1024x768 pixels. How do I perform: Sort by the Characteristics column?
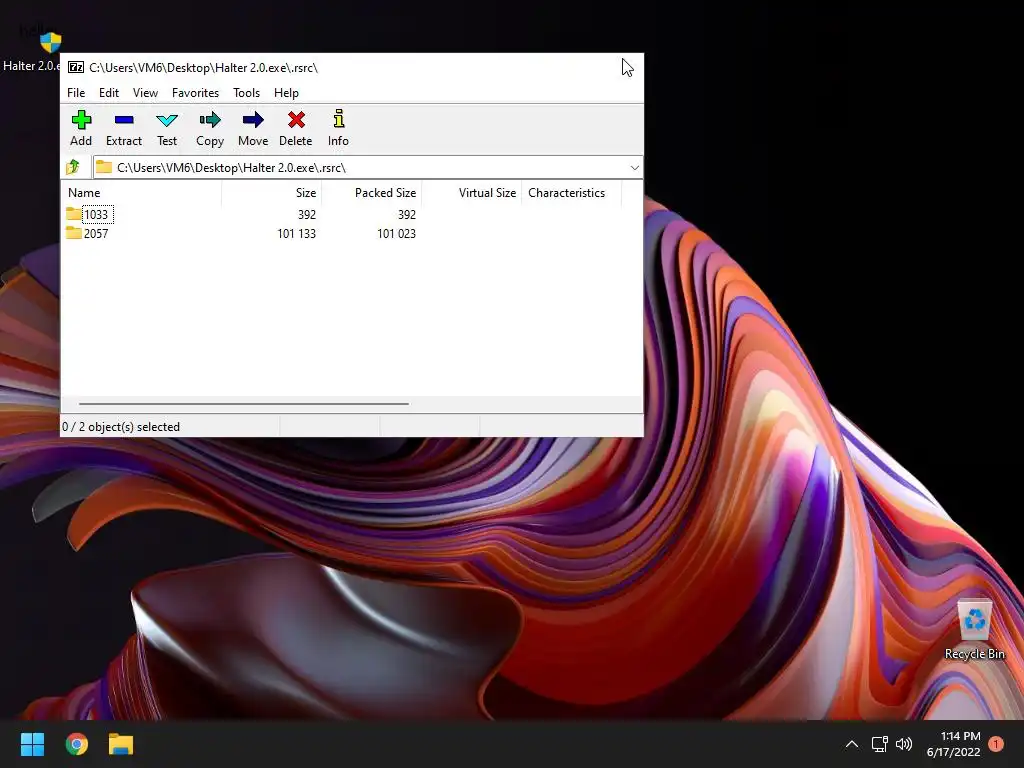click(x=571, y=193)
